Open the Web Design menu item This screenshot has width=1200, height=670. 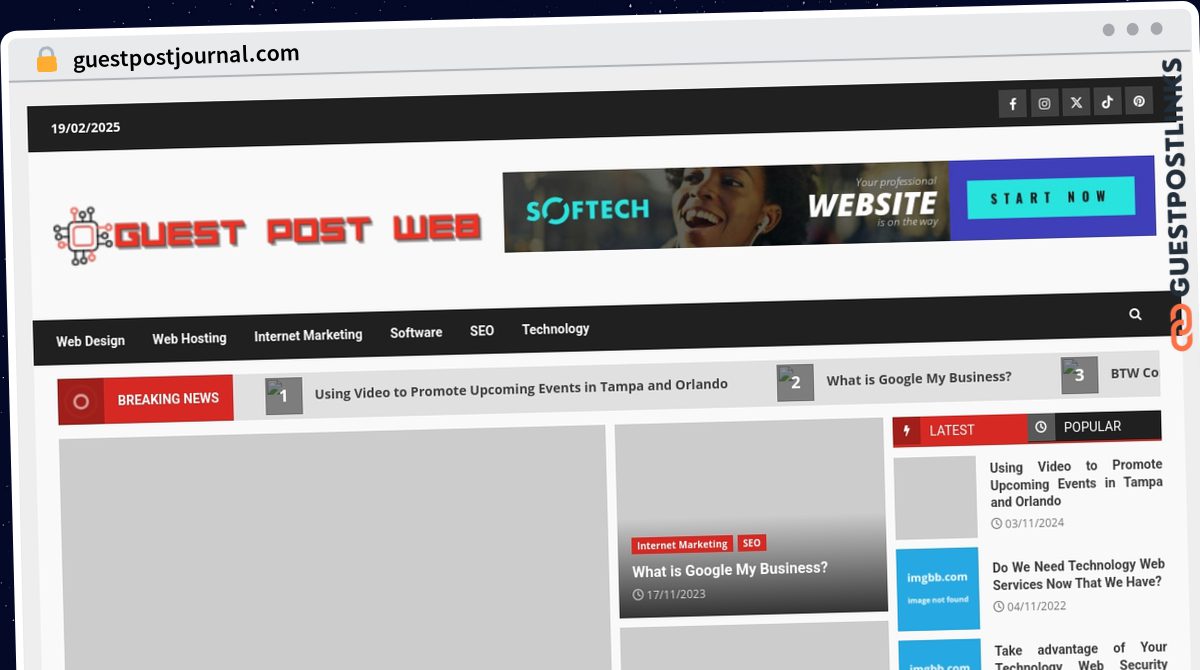[x=90, y=341]
